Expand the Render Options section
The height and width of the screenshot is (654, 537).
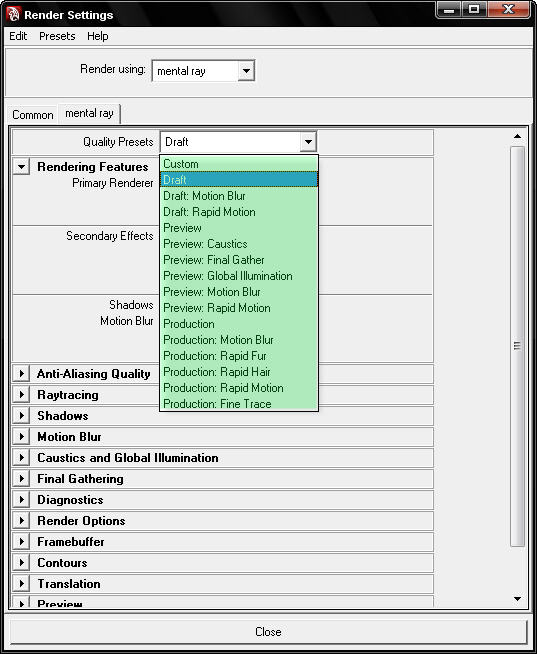coord(21,521)
